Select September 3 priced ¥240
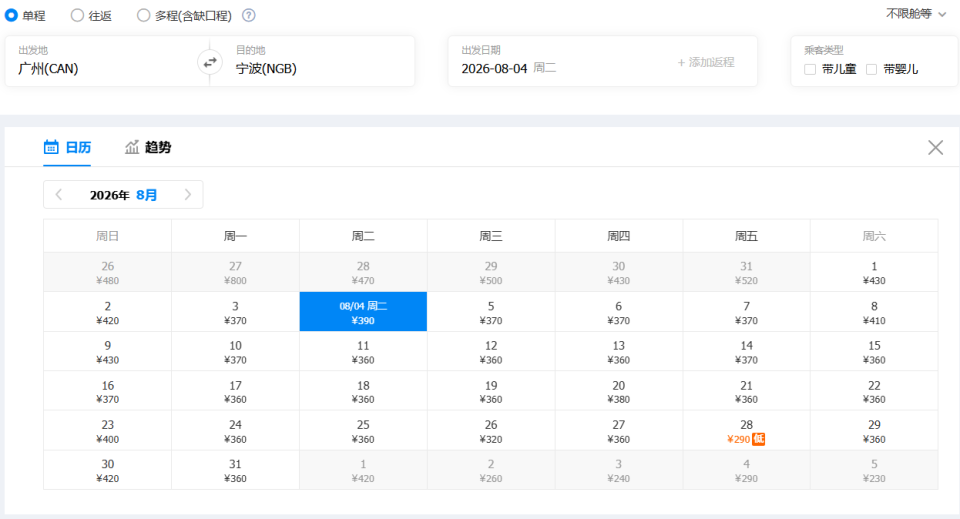Screen dimensions: 960x519 (x=618, y=471)
